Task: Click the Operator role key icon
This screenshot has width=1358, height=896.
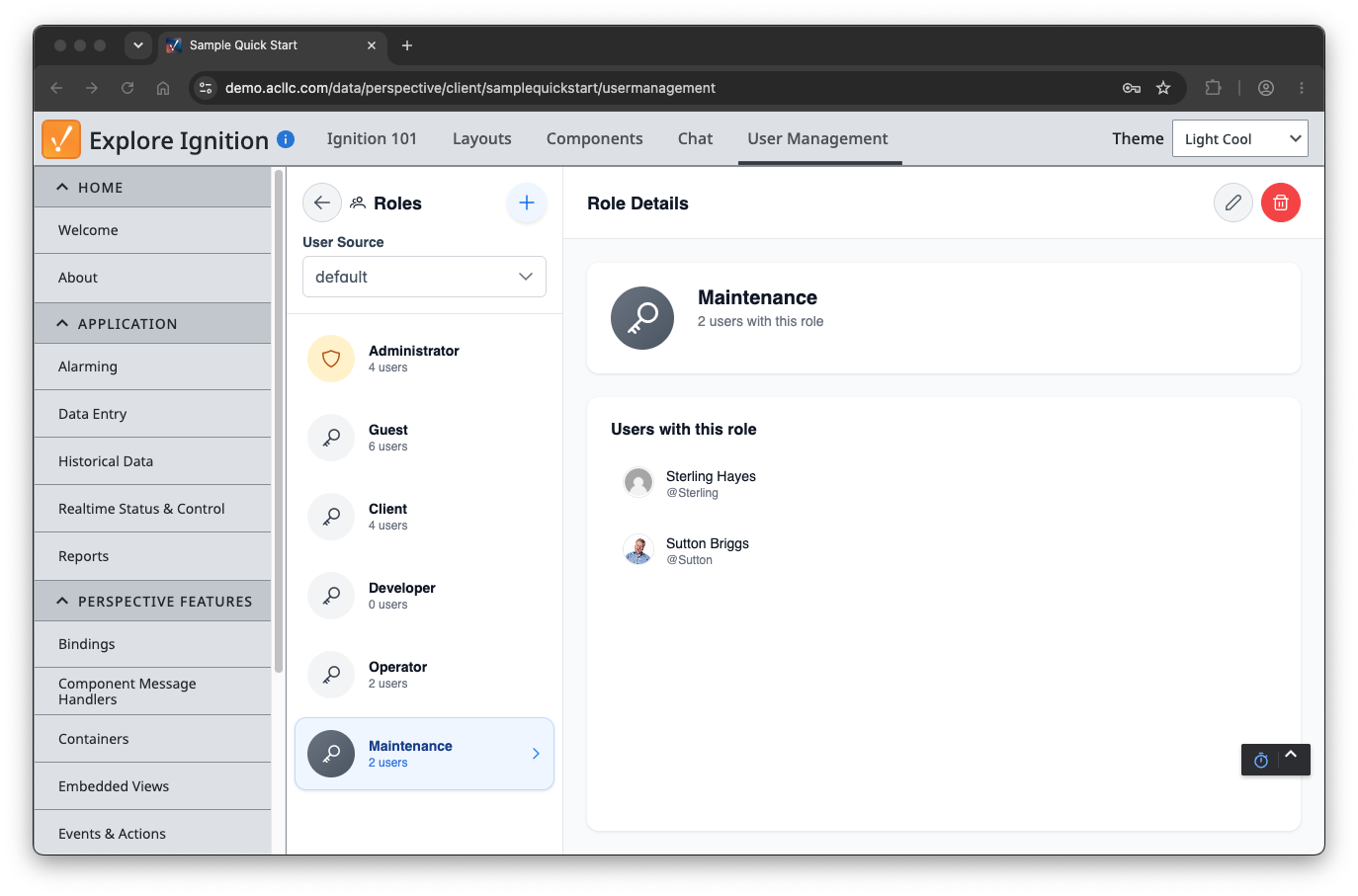Action: 331,675
